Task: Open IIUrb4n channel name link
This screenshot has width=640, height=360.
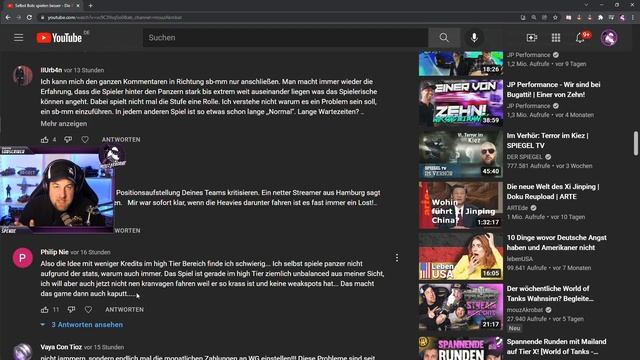Action: (51, 70)
